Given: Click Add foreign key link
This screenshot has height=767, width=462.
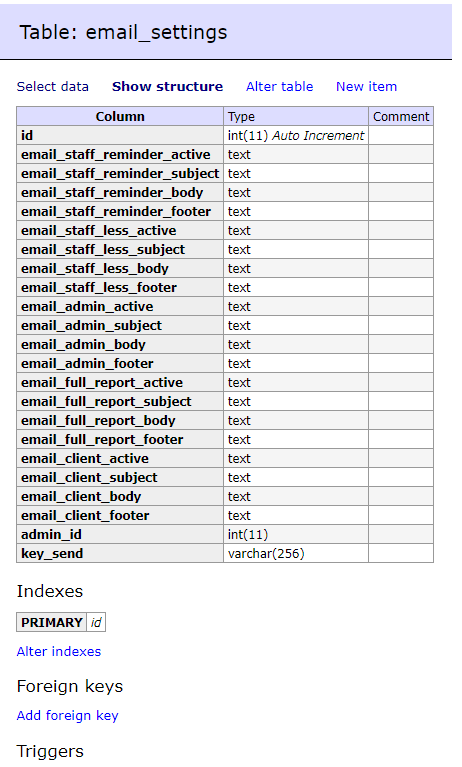Looking at the screenshot, I should pos(68,716).
